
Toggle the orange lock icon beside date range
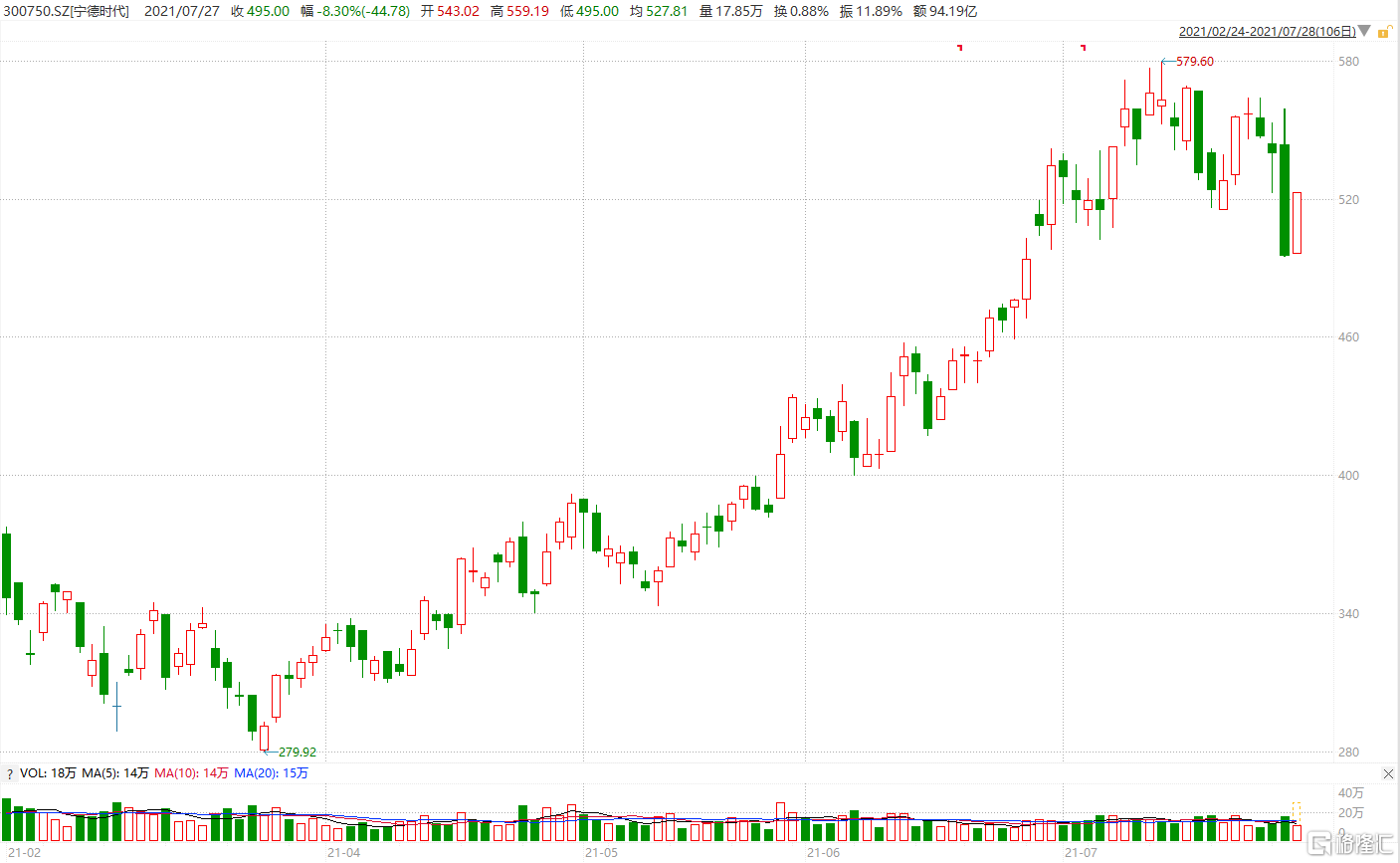(x=1383, y=32)
